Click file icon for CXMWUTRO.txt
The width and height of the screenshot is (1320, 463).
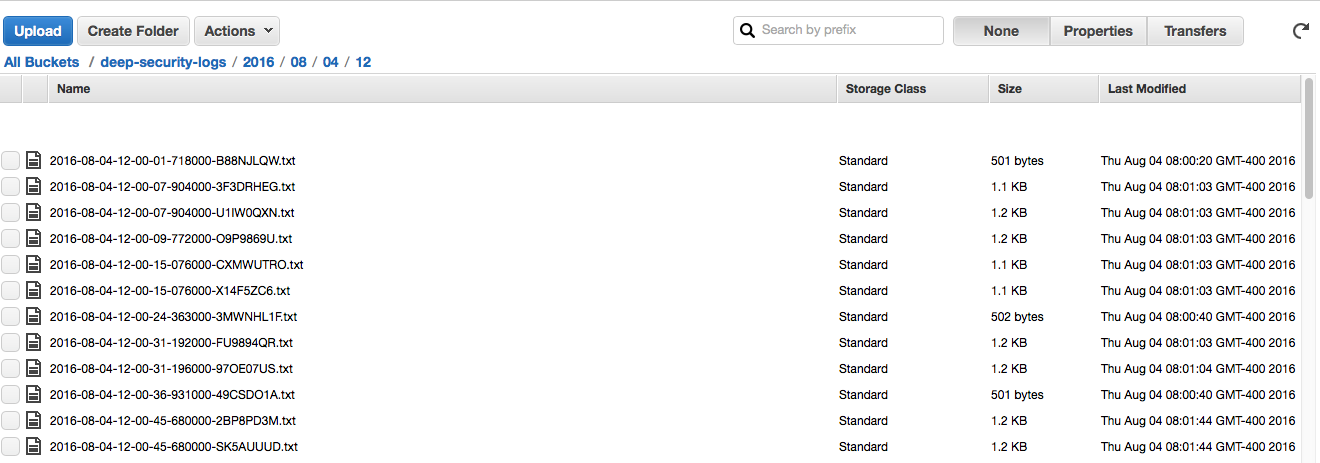[35, 265]
